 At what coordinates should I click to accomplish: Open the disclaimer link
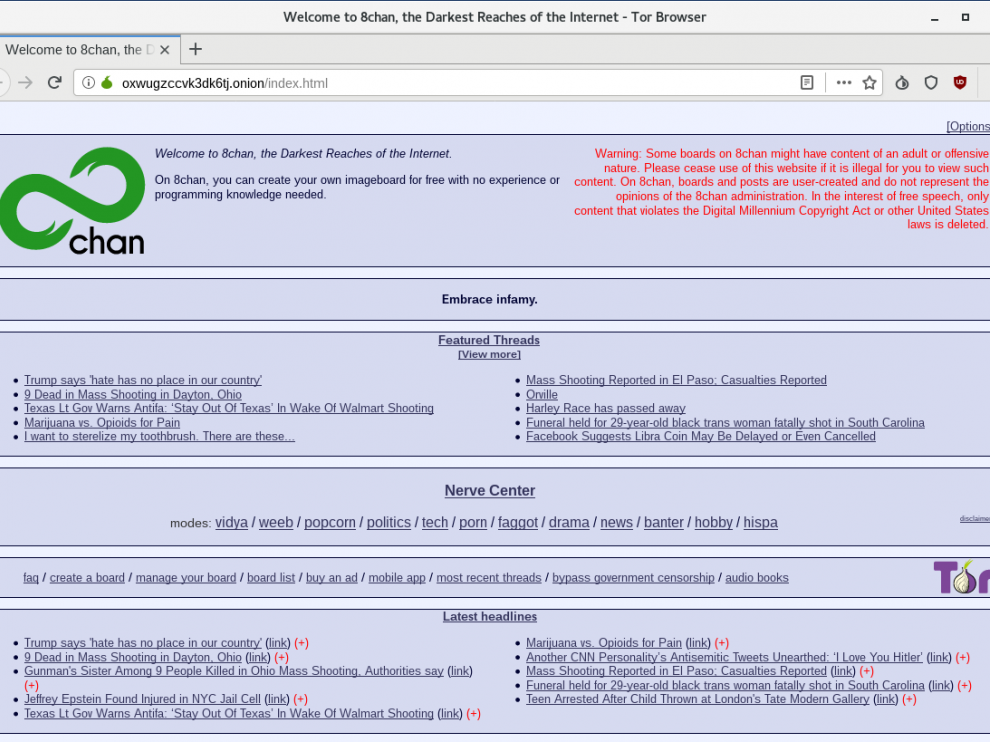tap(975, 518)
